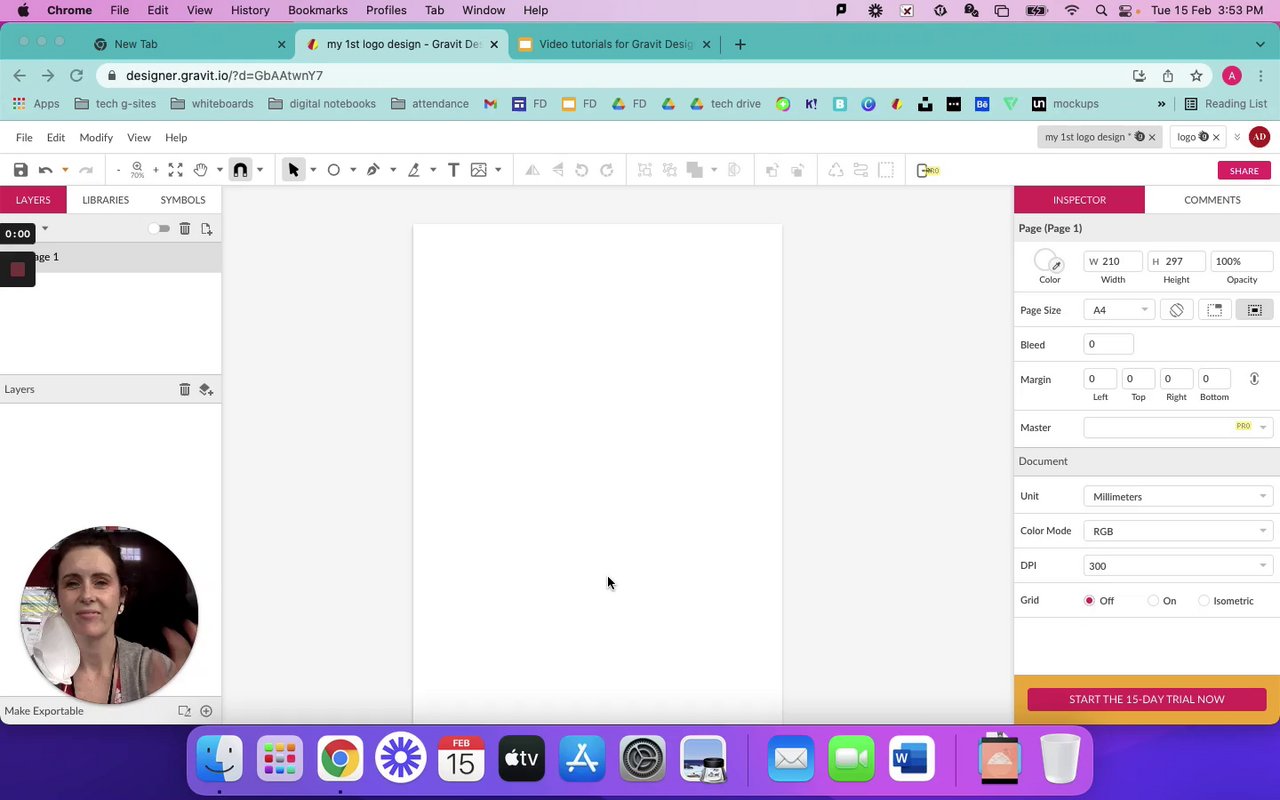Viewport: 1280px width, 800px height.
Task: Expand the undo history arrow
Action: tap(65, 170)
